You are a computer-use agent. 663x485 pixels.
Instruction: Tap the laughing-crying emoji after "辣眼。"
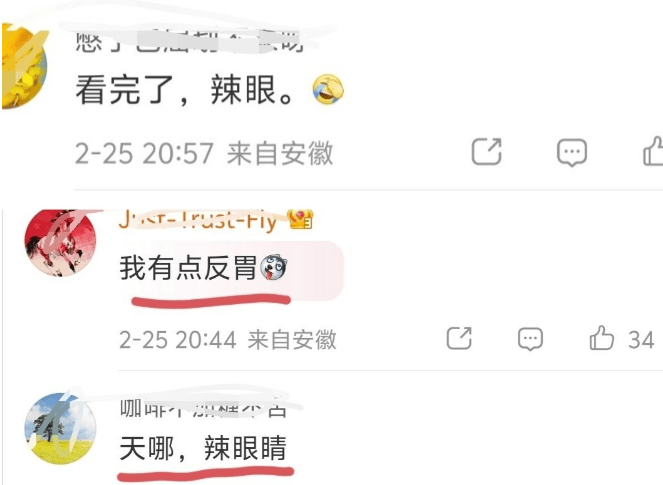(x=328, y=89)
